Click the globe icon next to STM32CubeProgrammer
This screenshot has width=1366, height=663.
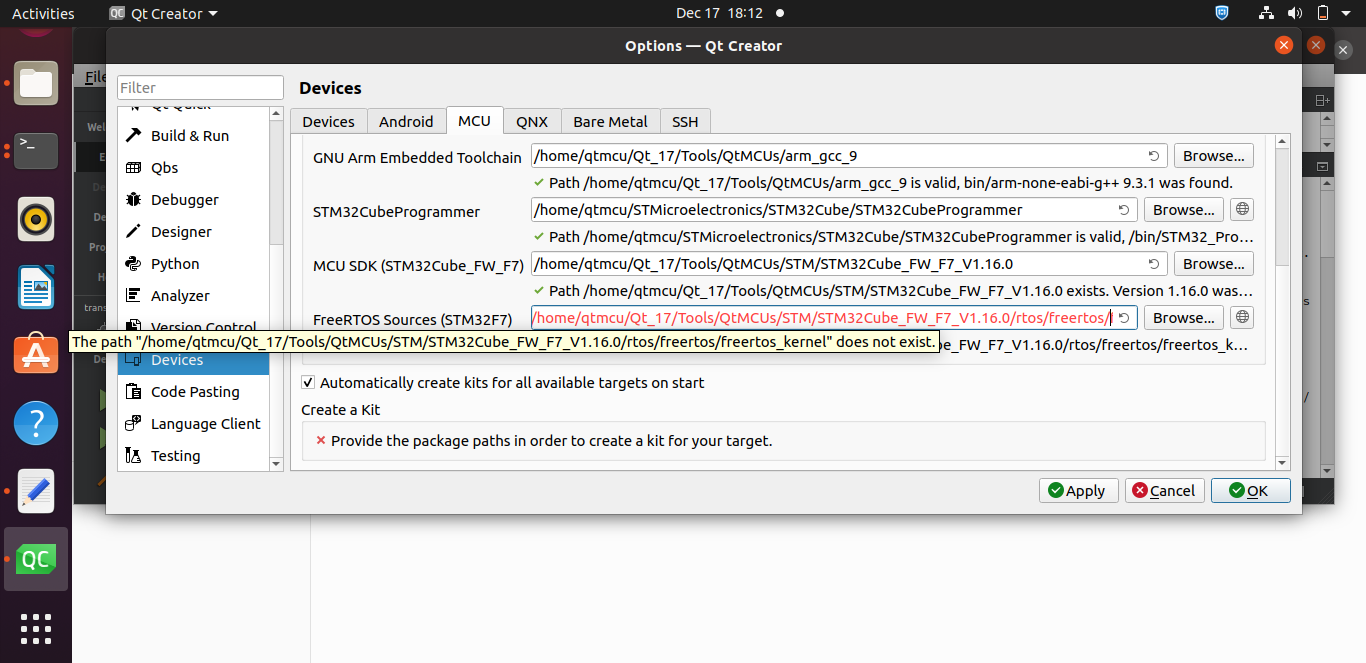point(1241,210)
